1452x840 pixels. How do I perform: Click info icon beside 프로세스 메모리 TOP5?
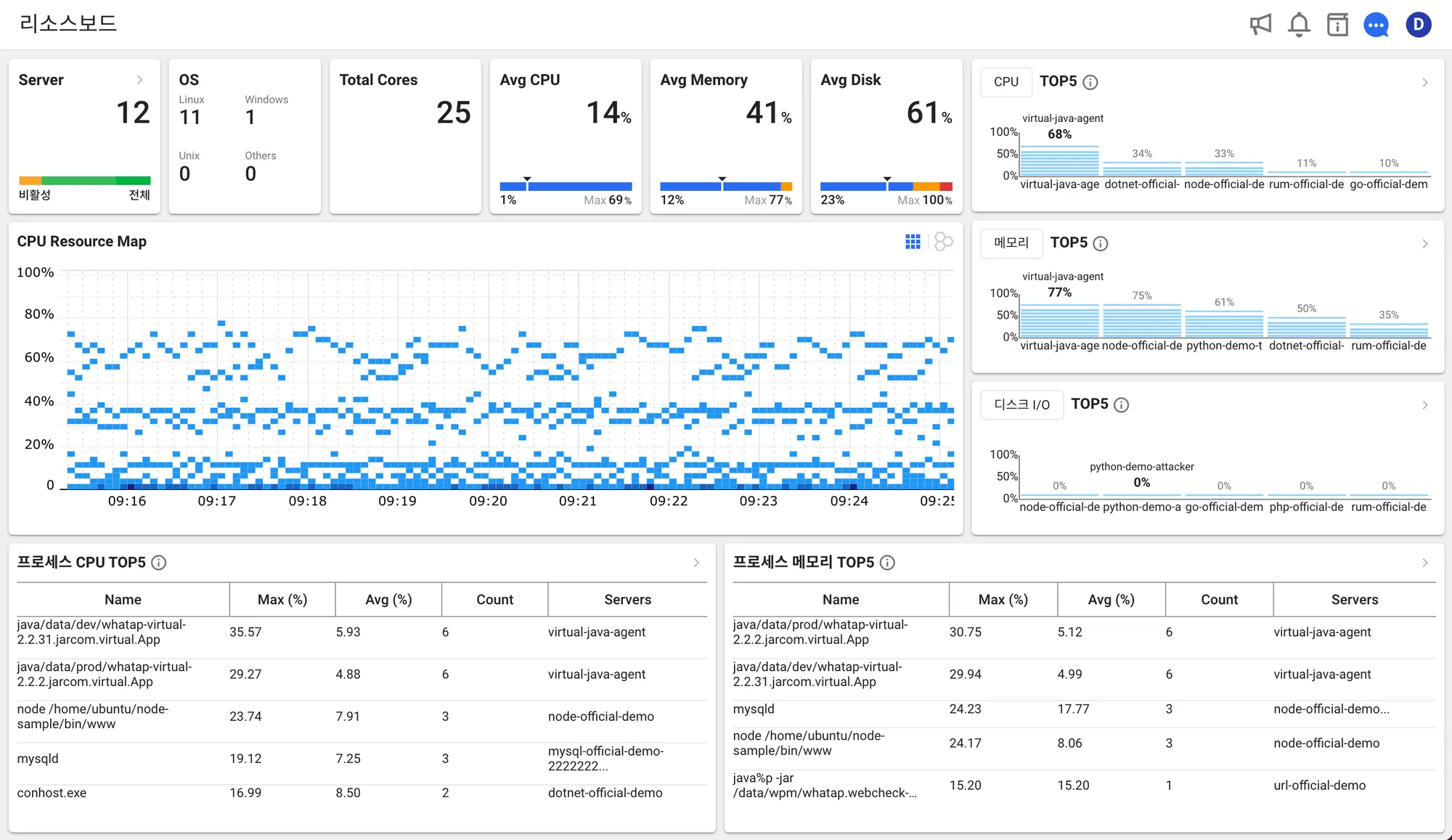pos(887,563)
